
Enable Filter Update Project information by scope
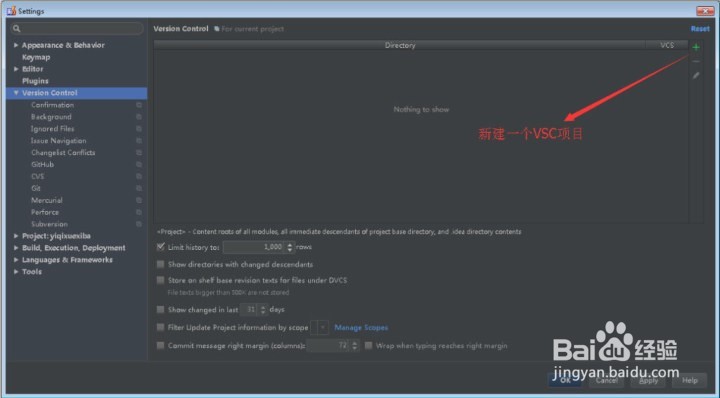[x=160, y=327]
